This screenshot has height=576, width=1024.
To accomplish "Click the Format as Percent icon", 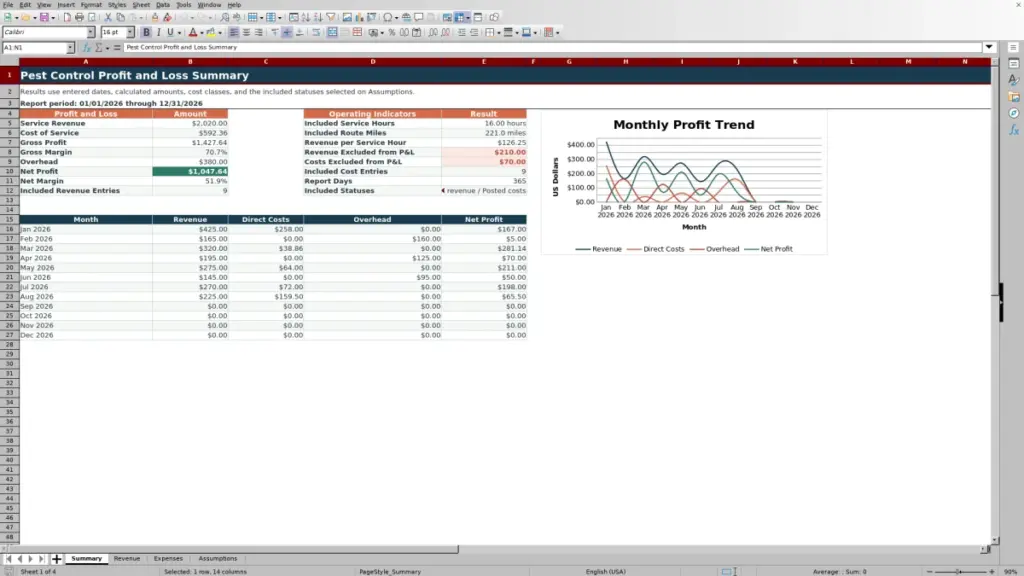I will pyautogui.click(x=392, y=33).
